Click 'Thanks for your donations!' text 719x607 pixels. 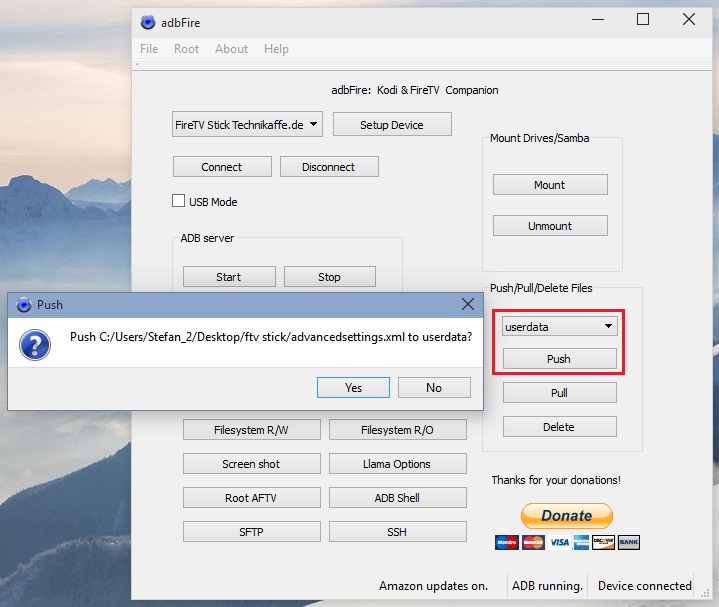pyautogui.click(x=556, y=480)
